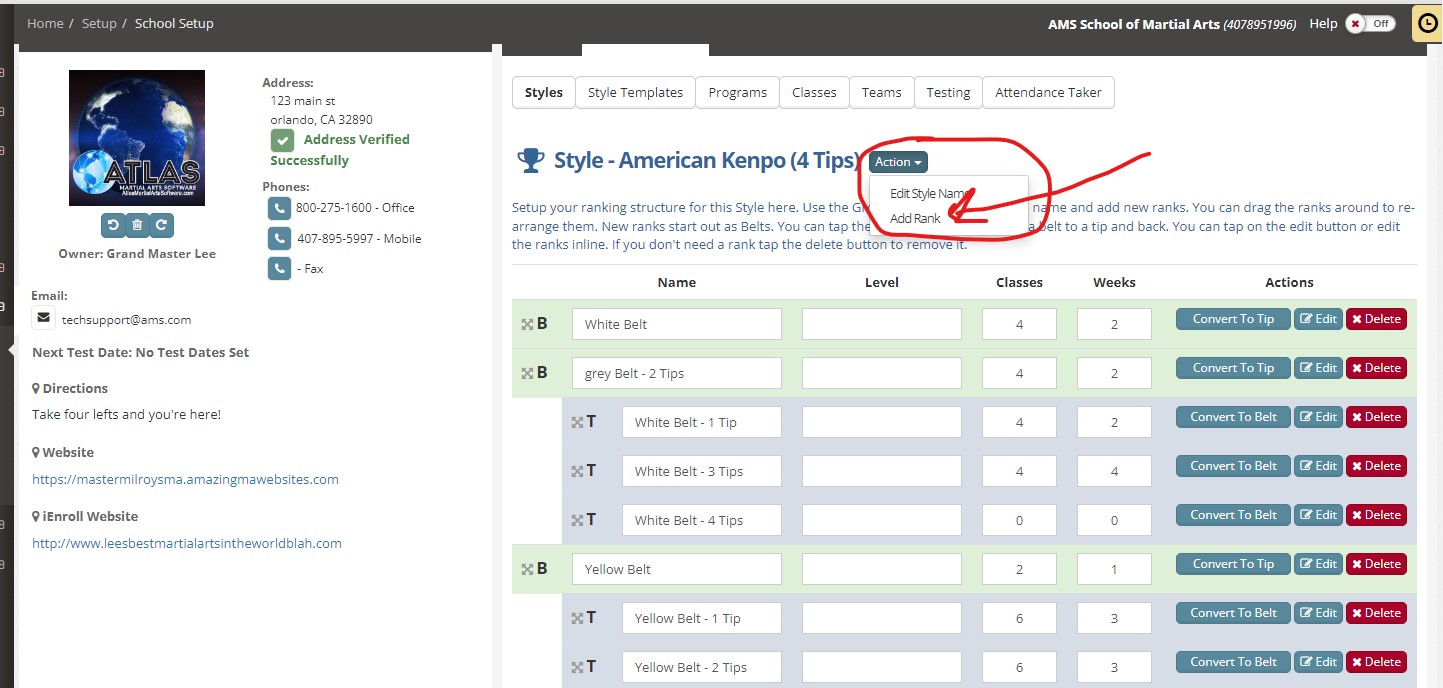This screenshot has height=688, width=1443.
Task: Click the phone icon beside the Mobile number
Action: 278,239
